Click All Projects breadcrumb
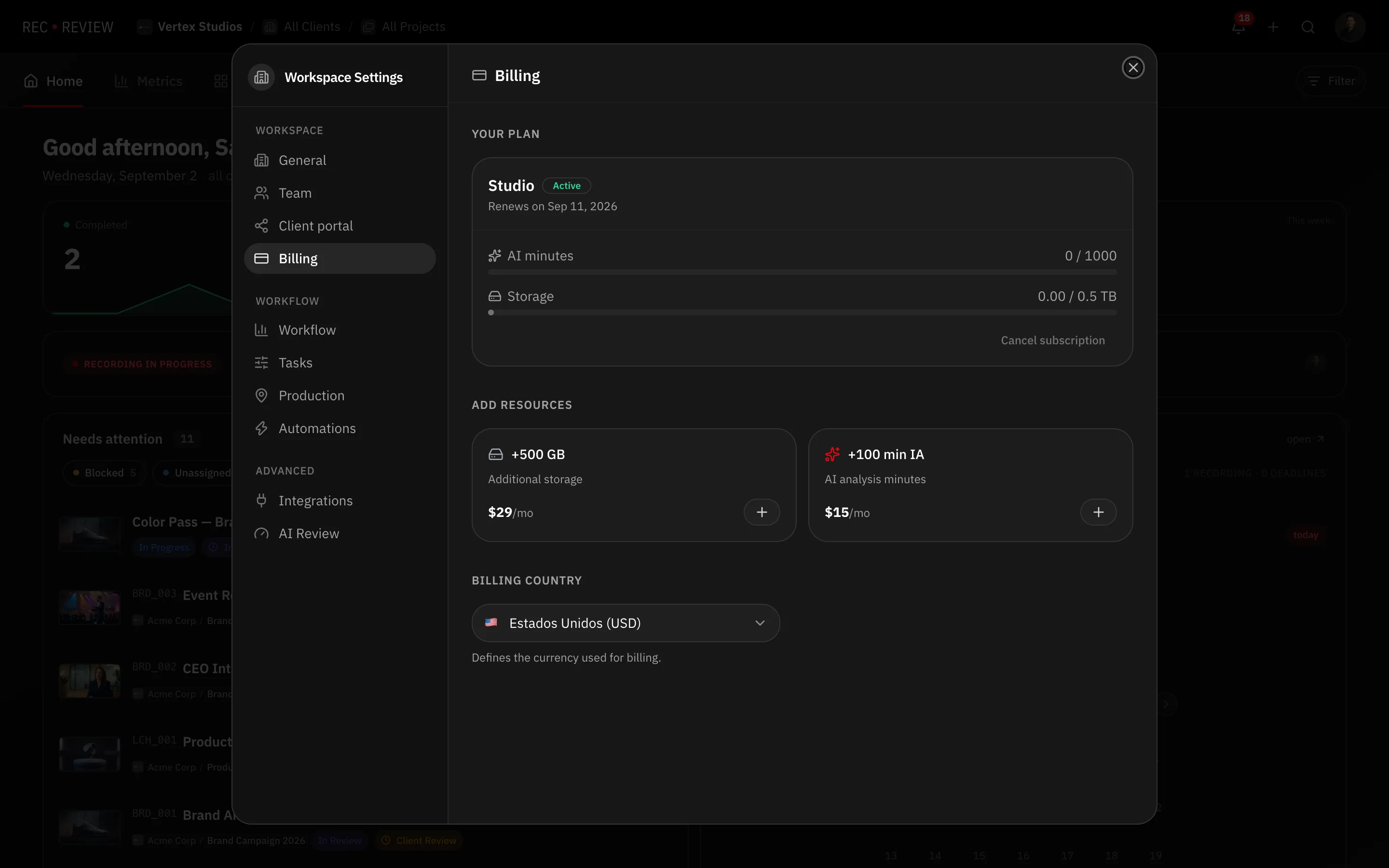 click(404, 27)
